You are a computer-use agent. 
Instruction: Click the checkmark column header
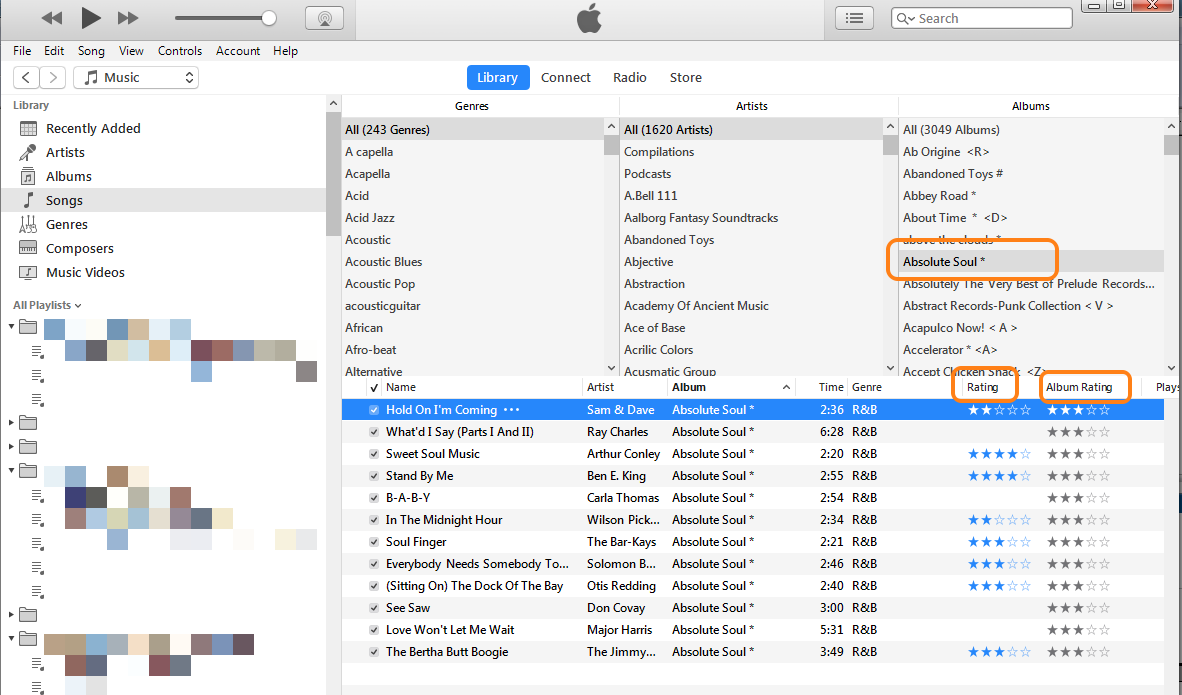tap(374, 387)
